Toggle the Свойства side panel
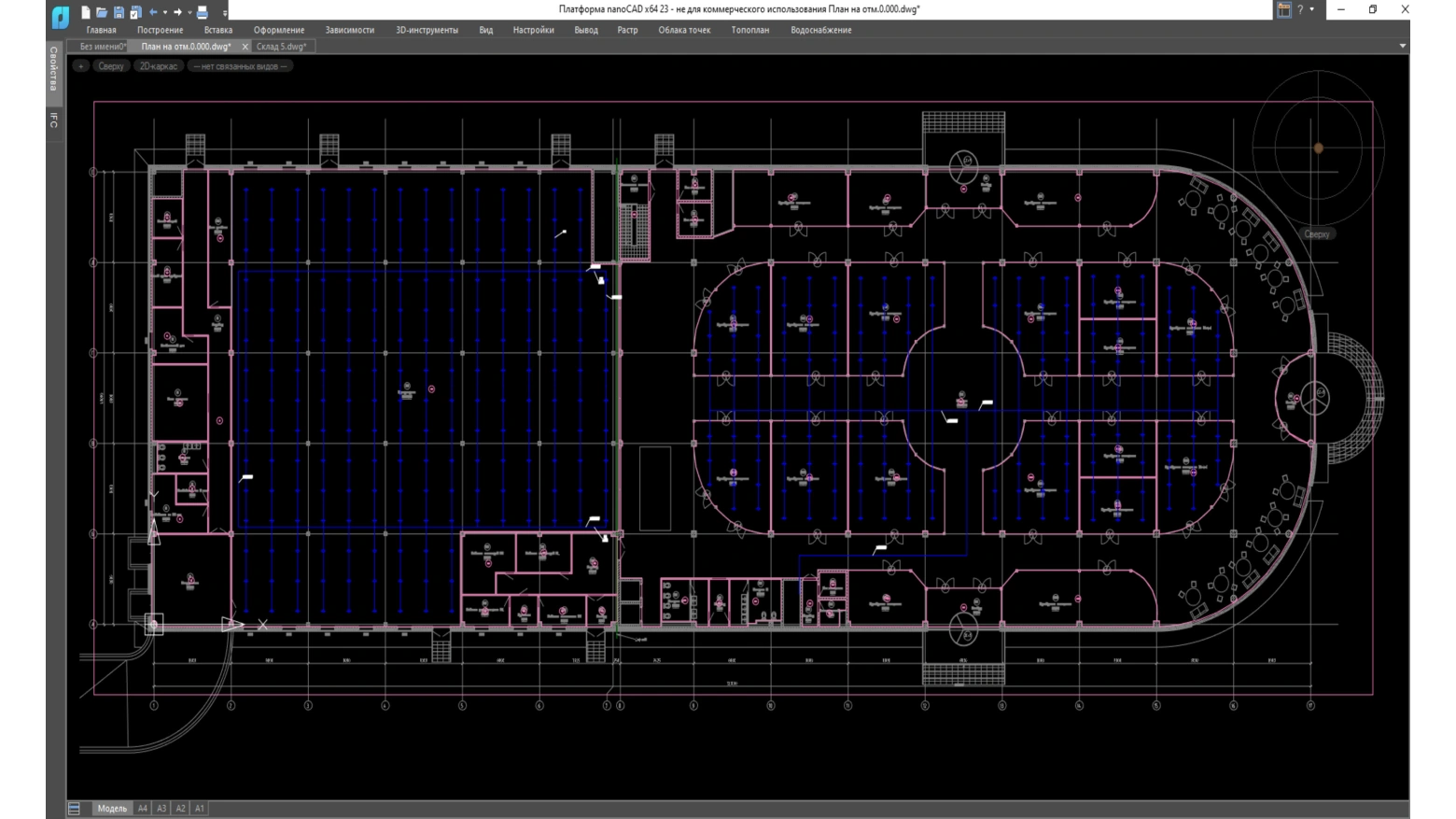Image resolution: width=1456 pixels, height=819 pixels. (53, 68)
